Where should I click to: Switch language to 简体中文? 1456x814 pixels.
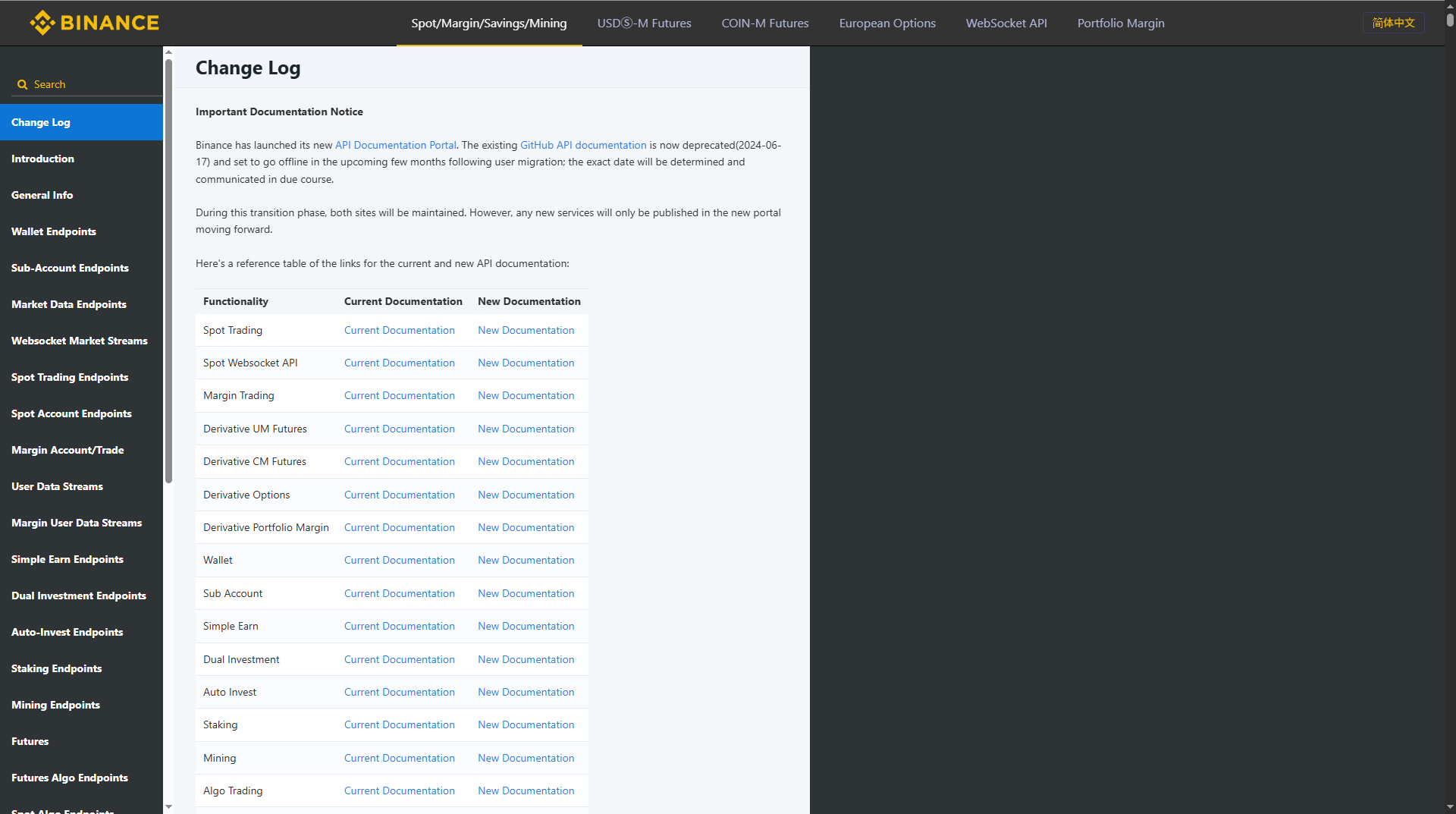pyautogui.click(x=1393, y=23)
